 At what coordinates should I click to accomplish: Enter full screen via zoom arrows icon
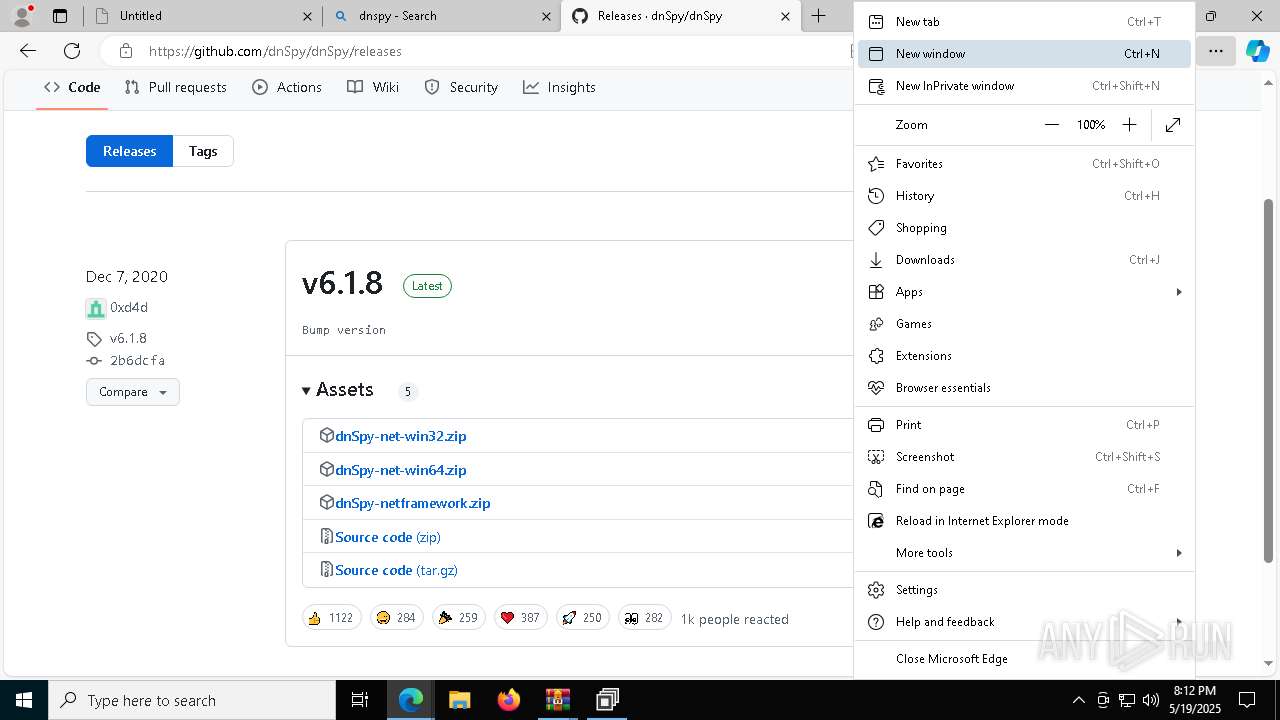pos(1173,125)
